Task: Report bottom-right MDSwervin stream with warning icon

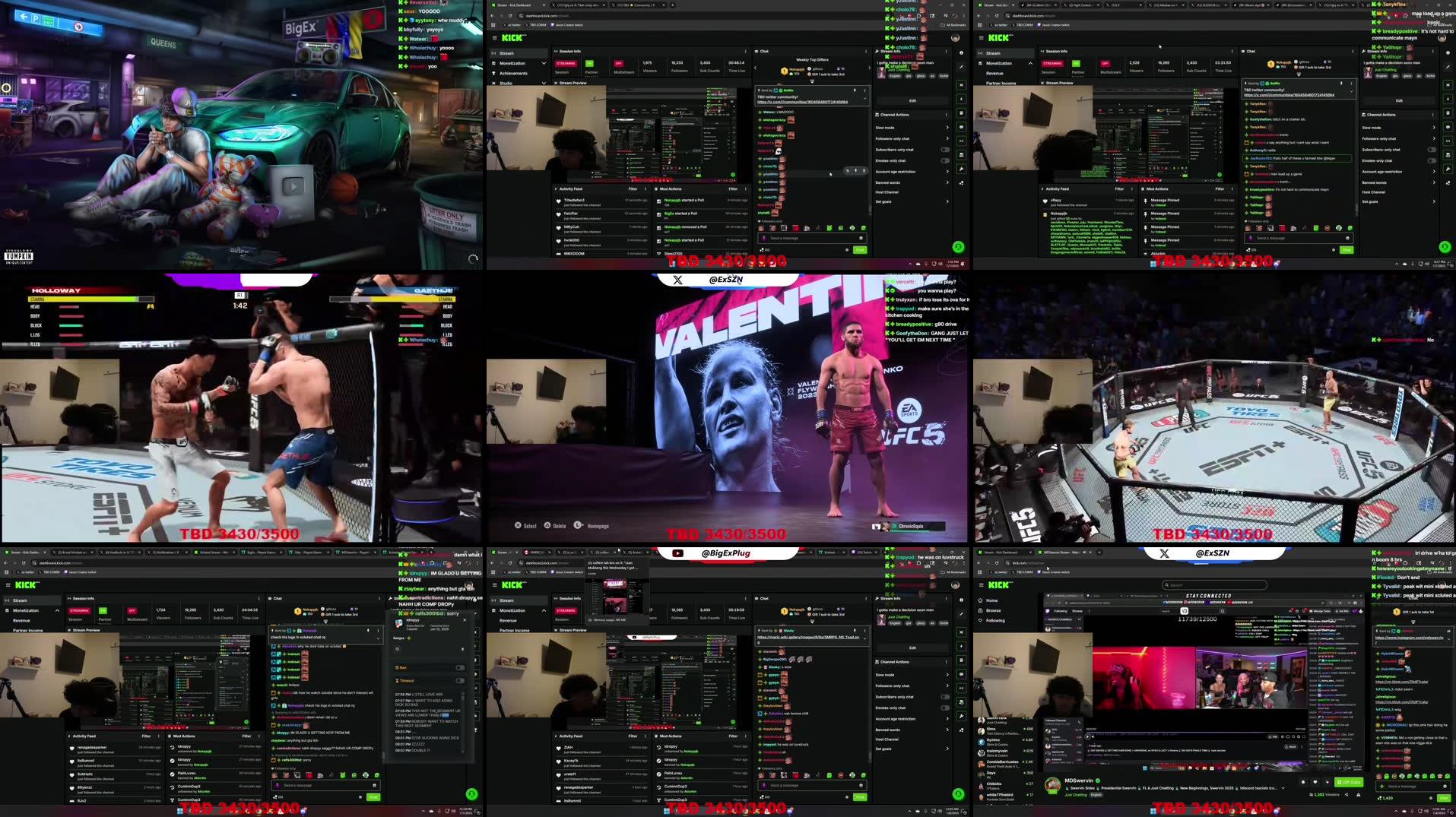Action: 1359,795
